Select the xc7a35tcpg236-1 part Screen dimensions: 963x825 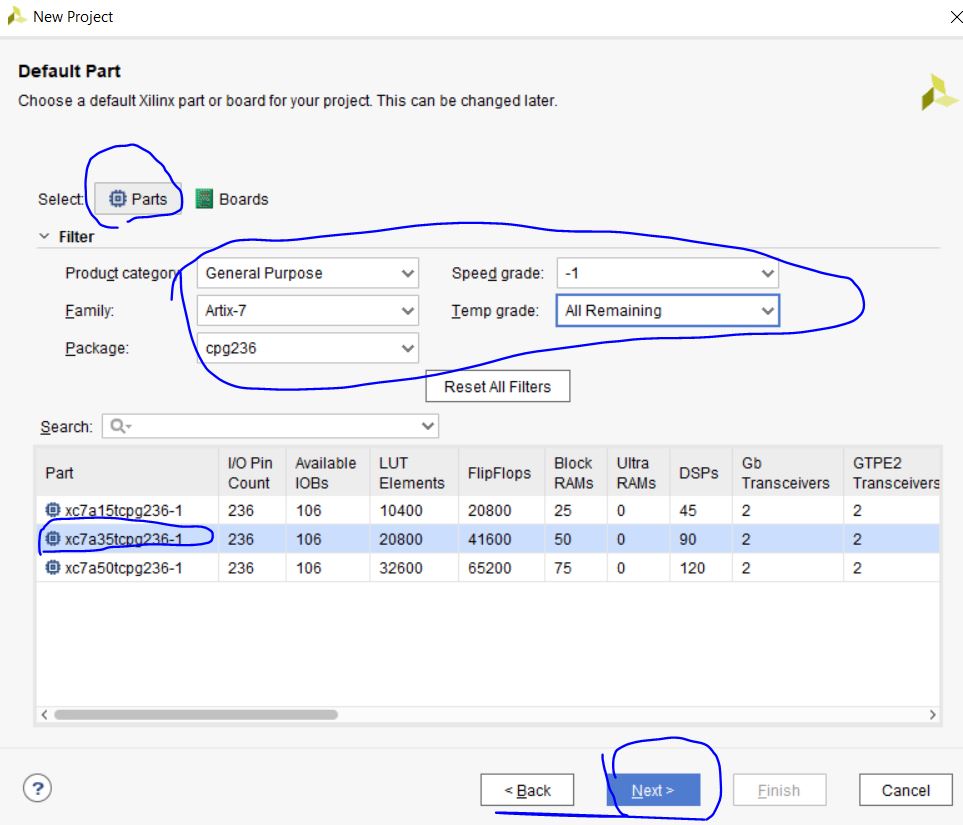pos(123,539)
